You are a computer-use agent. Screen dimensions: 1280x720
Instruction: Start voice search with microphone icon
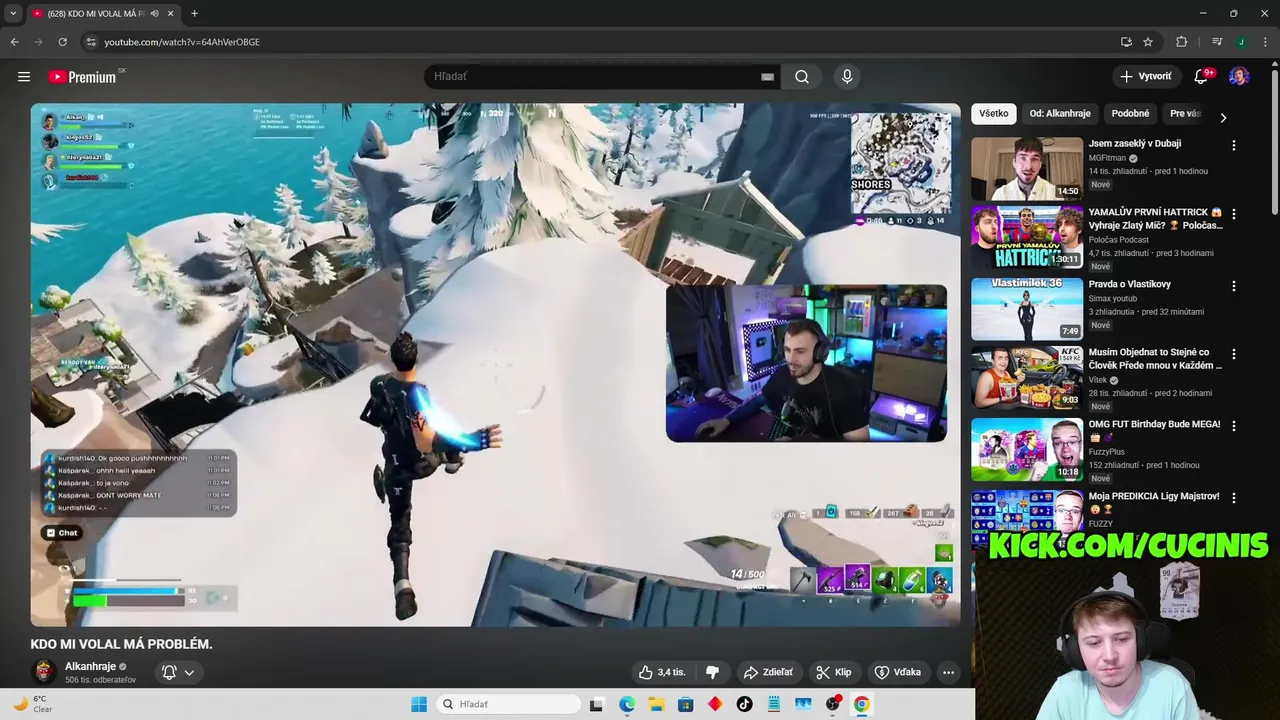click(847, 76)
